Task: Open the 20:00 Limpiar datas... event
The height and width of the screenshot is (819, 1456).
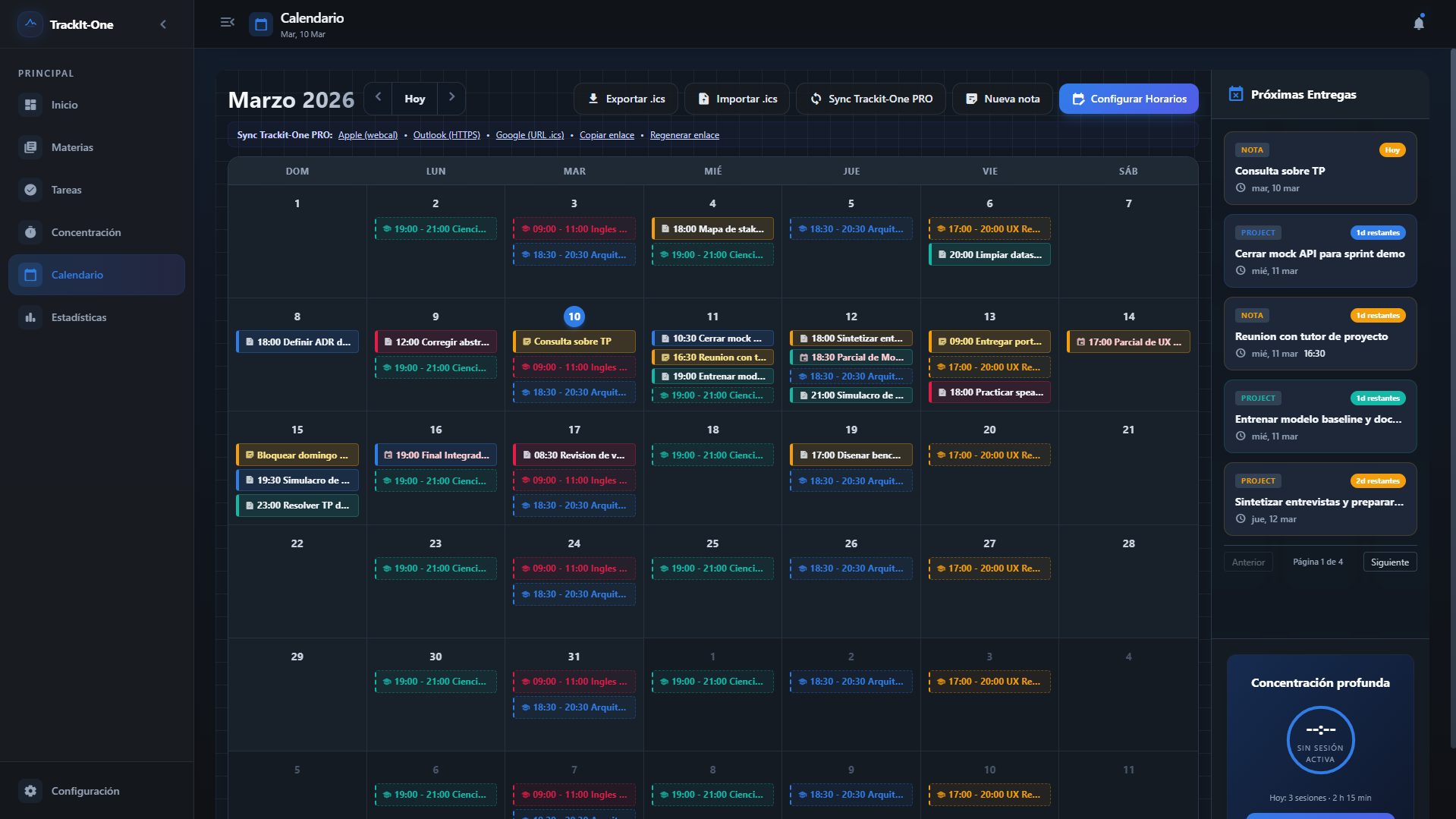Action: 989,254
